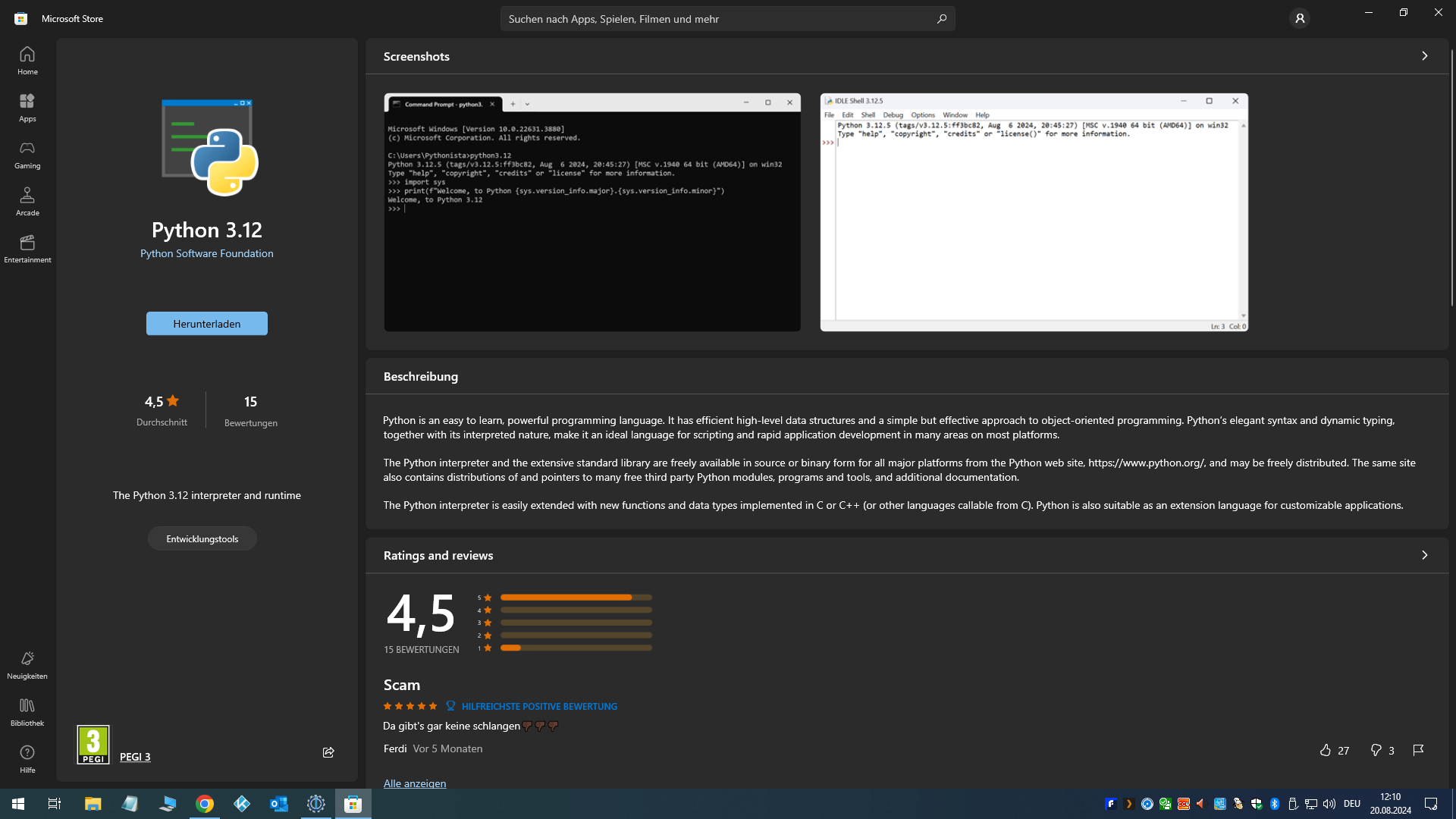This screenshot has height=819, width=1456.
Task: Click the Beschreibung section heading
Action: click(421, 376)
